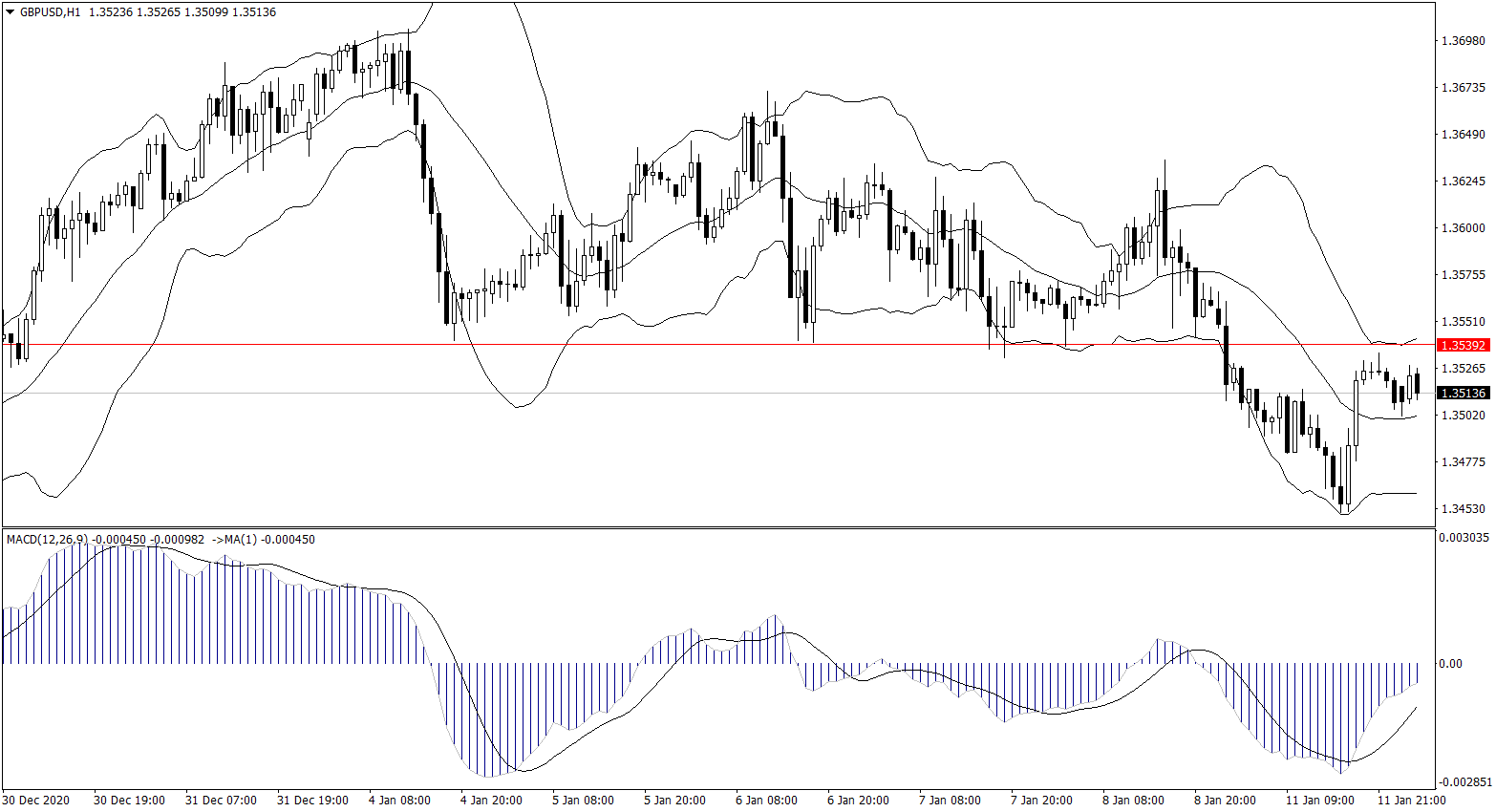
Task: Click the 1.36980 price scale value
Action: tap(1463, 41)
